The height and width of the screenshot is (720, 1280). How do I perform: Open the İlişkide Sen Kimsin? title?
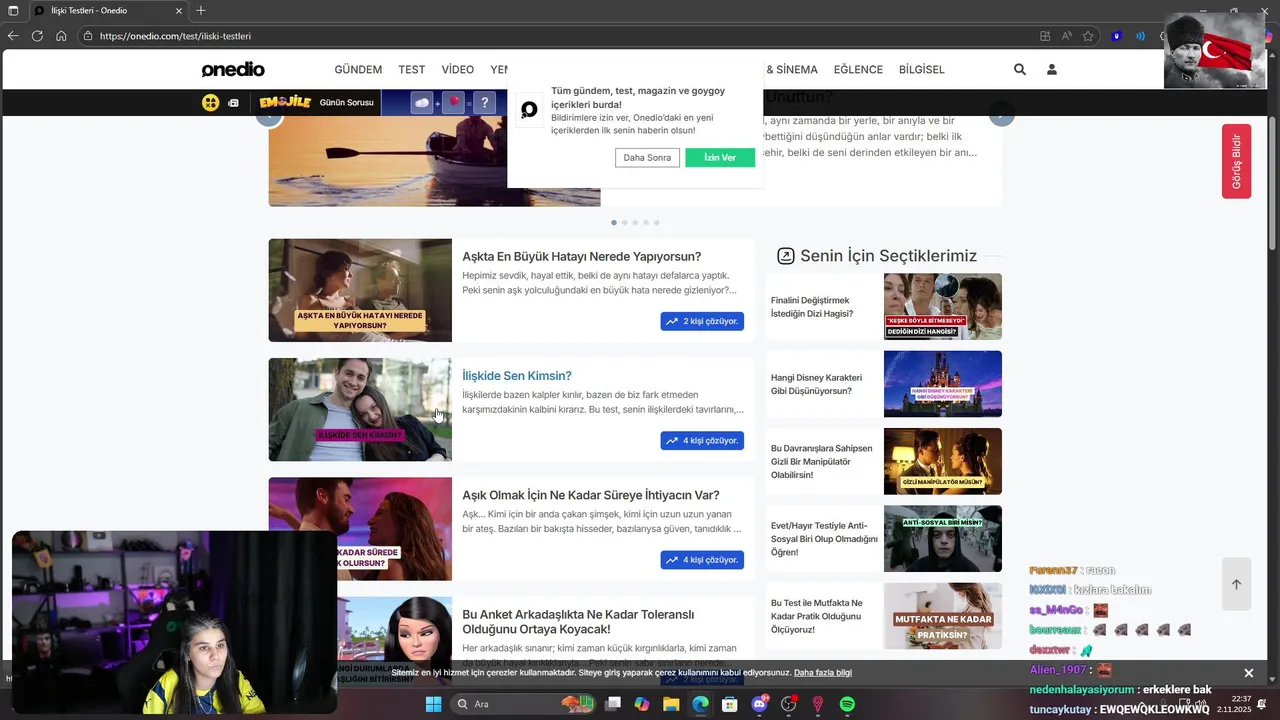[517, 376]
